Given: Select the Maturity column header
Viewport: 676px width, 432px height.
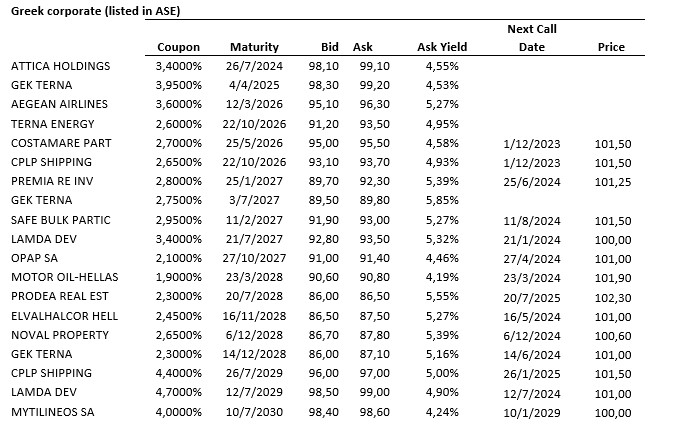Looking at the screenshot, I should coord(254,47).
